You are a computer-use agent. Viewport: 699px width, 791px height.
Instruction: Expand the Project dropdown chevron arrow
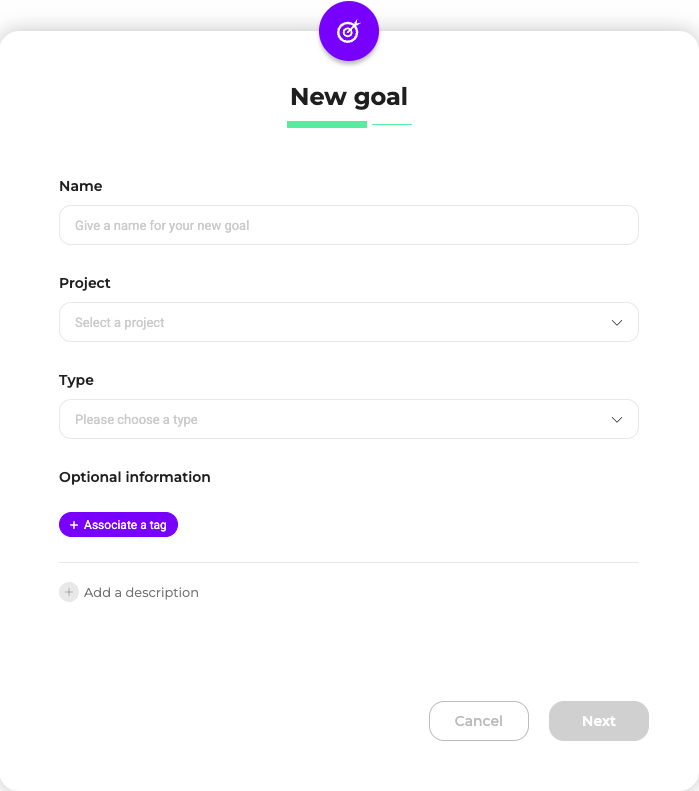point(616,322)
